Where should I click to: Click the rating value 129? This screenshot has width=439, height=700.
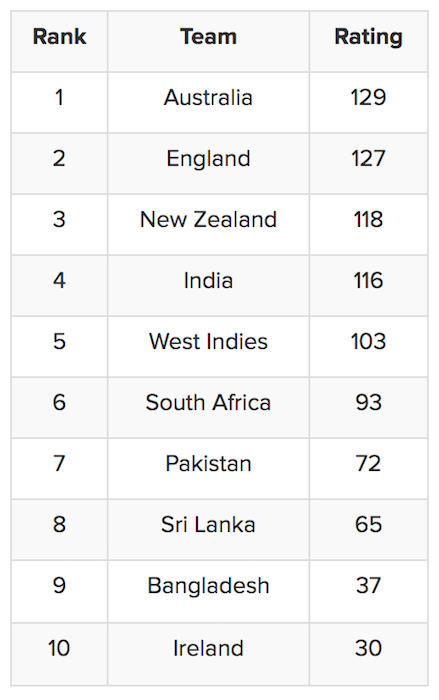point(368,97)
